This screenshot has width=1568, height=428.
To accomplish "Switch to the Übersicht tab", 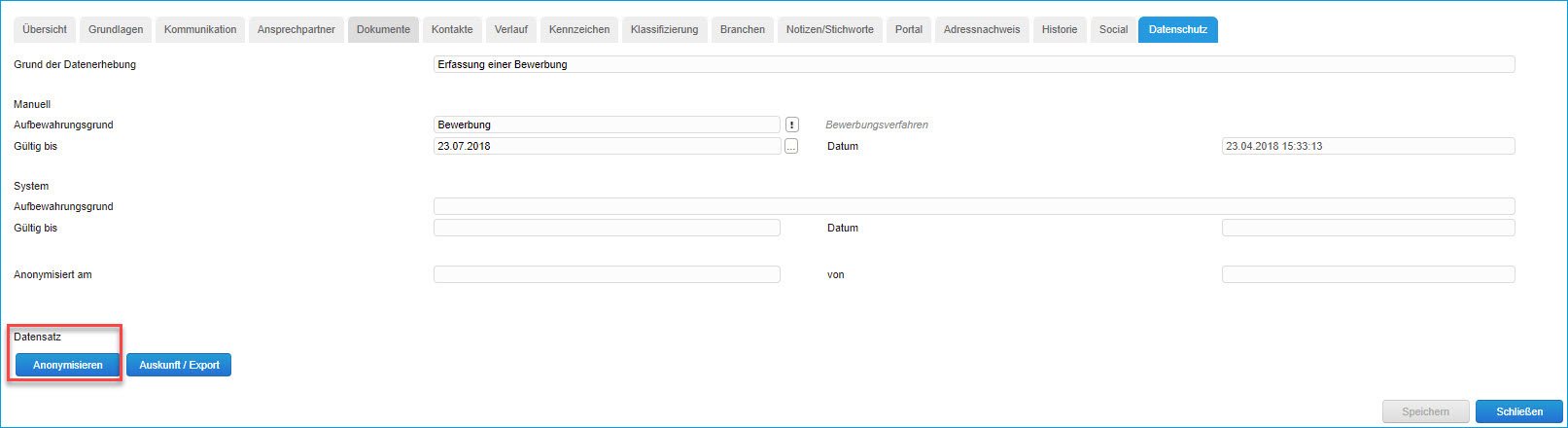I will 45,29.
